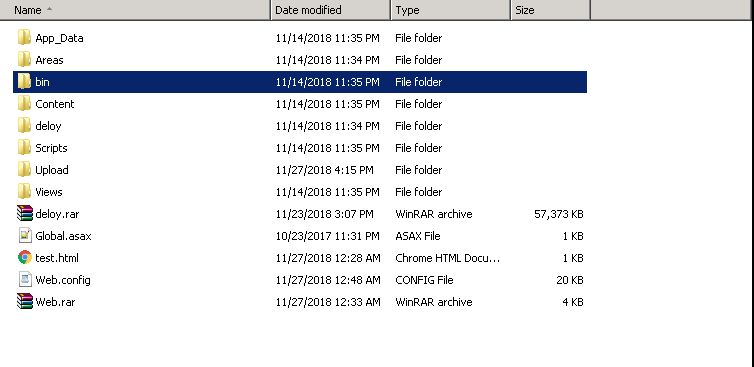Select the Areas folder icon

[x=25, y=60]
